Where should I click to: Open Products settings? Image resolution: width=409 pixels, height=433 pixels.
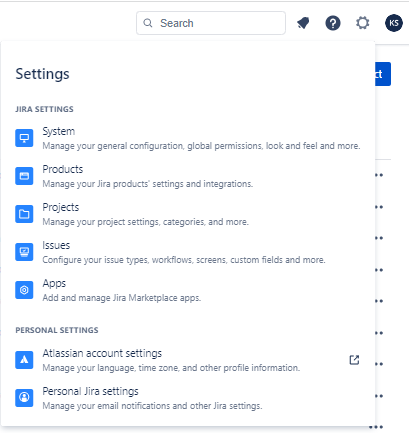(x=188, y=176)
